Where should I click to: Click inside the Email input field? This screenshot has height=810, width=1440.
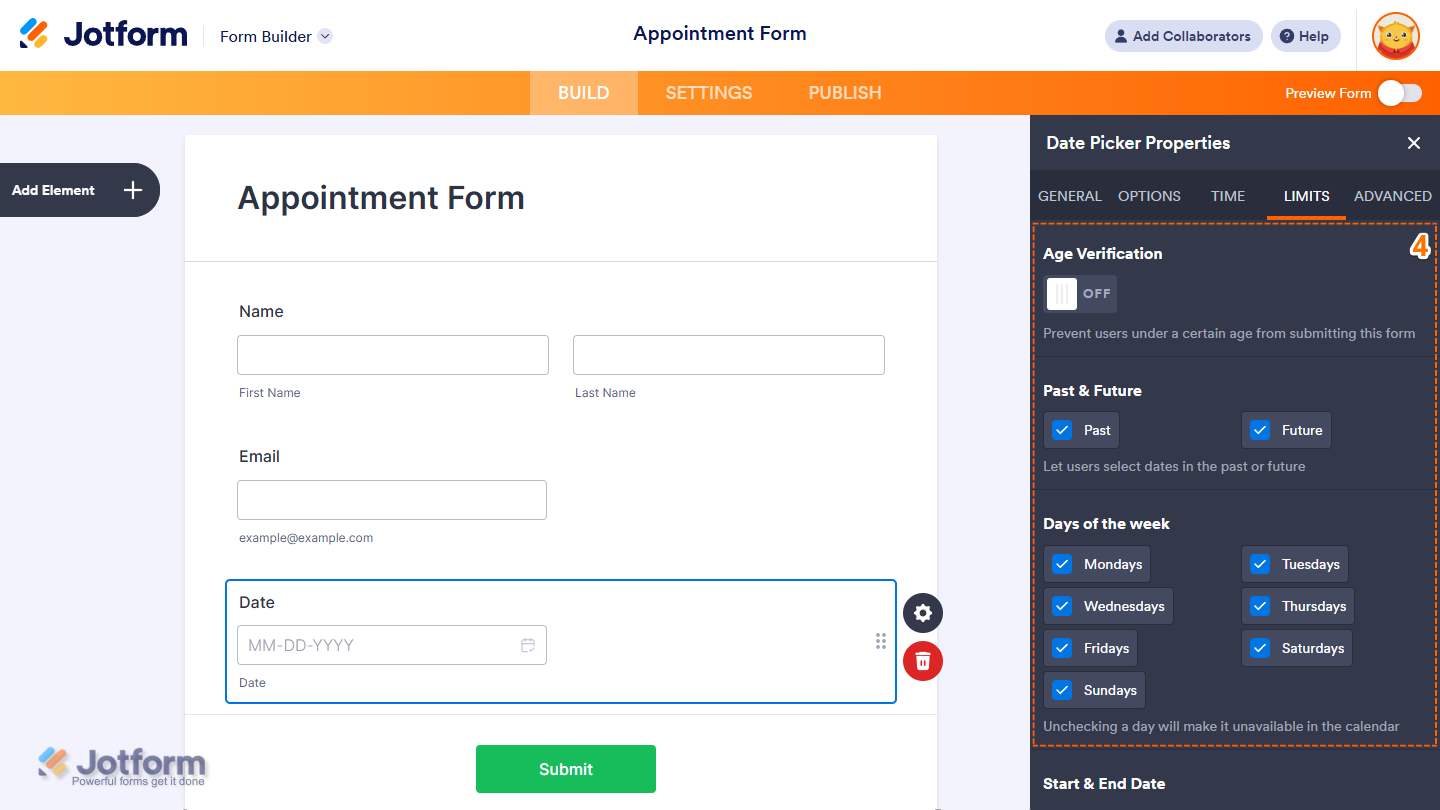[391, 499]
